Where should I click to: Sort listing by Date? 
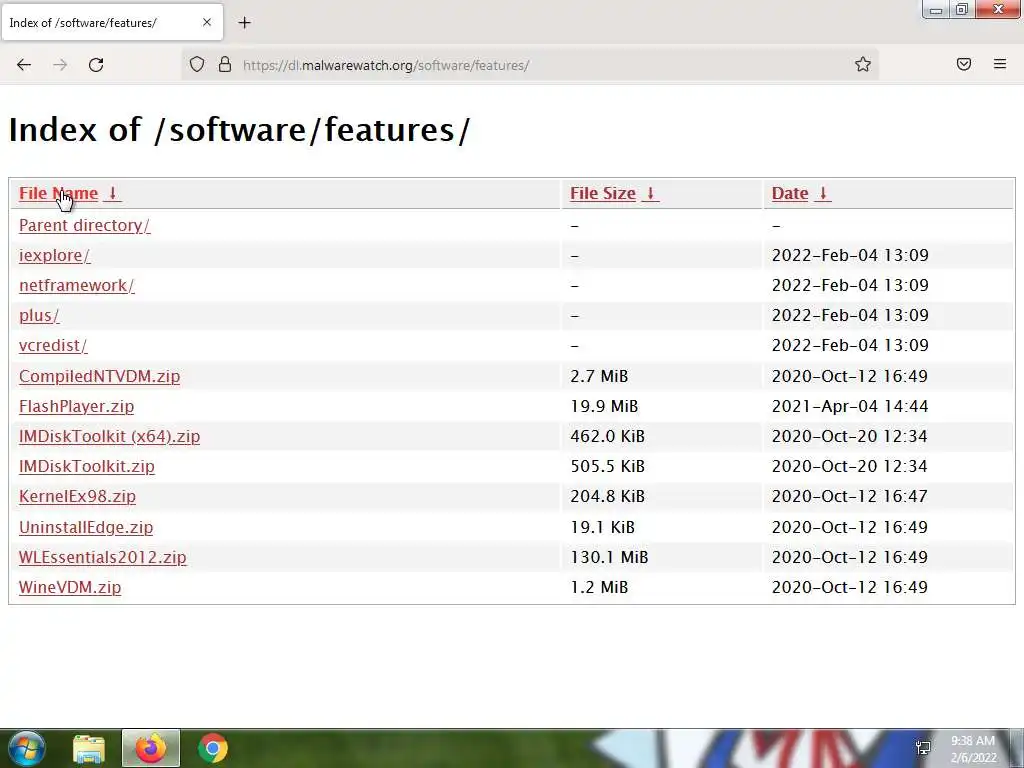790,193
